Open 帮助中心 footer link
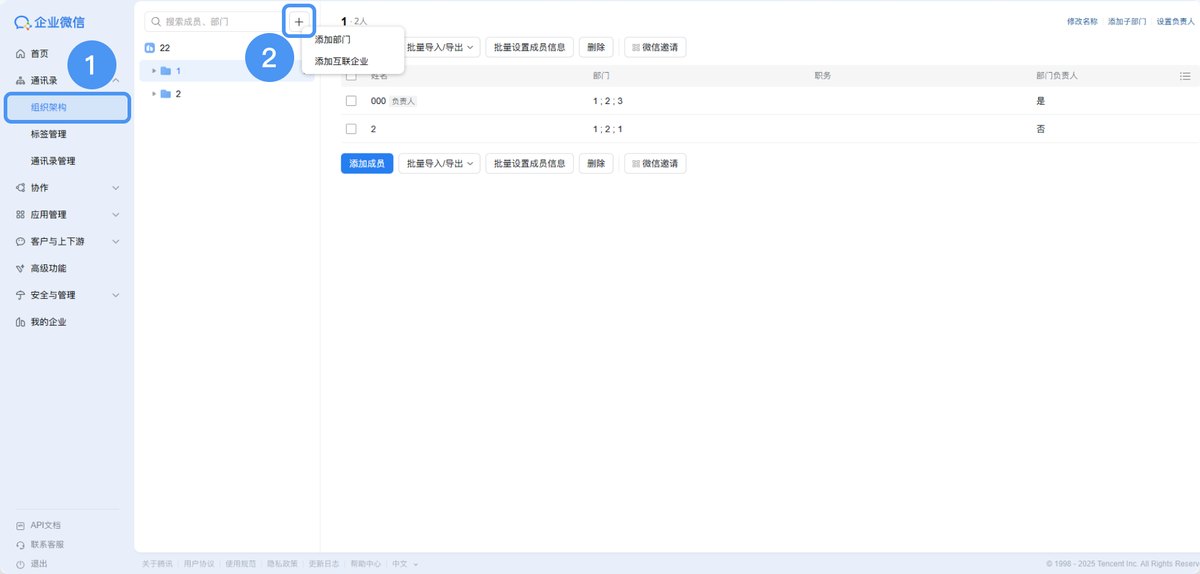 coord(365,564)
